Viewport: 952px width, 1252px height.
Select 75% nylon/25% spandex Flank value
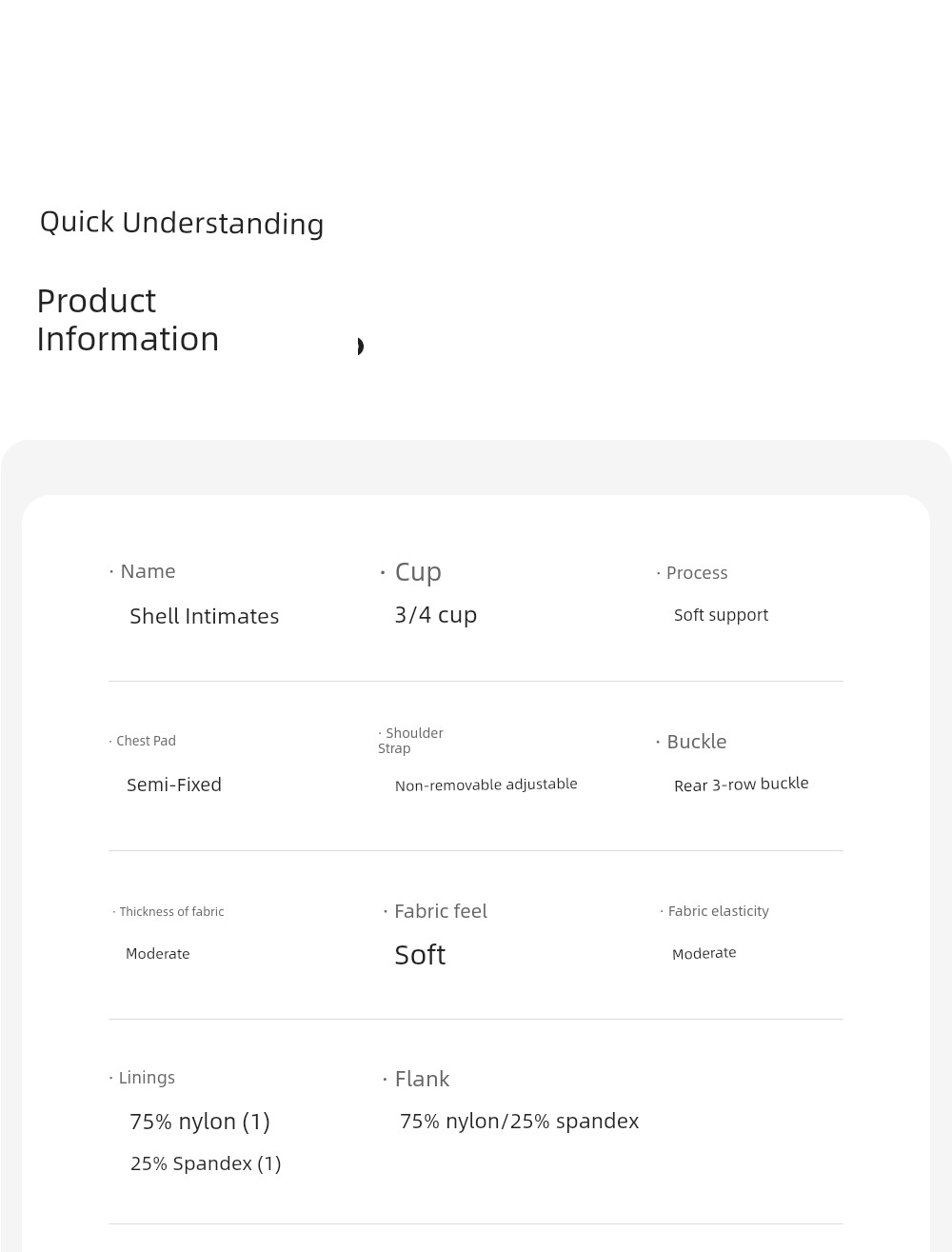(x=519, y=1122)
